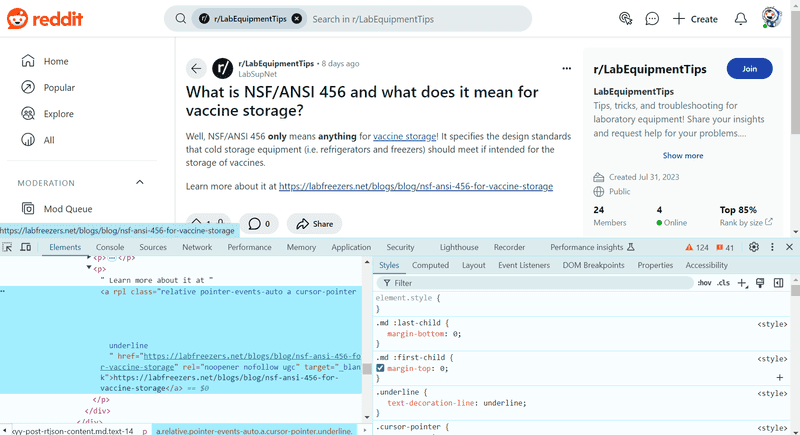Open the labfreezers.net blog link in post
800x435 pixels.
click(x=416, y=186)
